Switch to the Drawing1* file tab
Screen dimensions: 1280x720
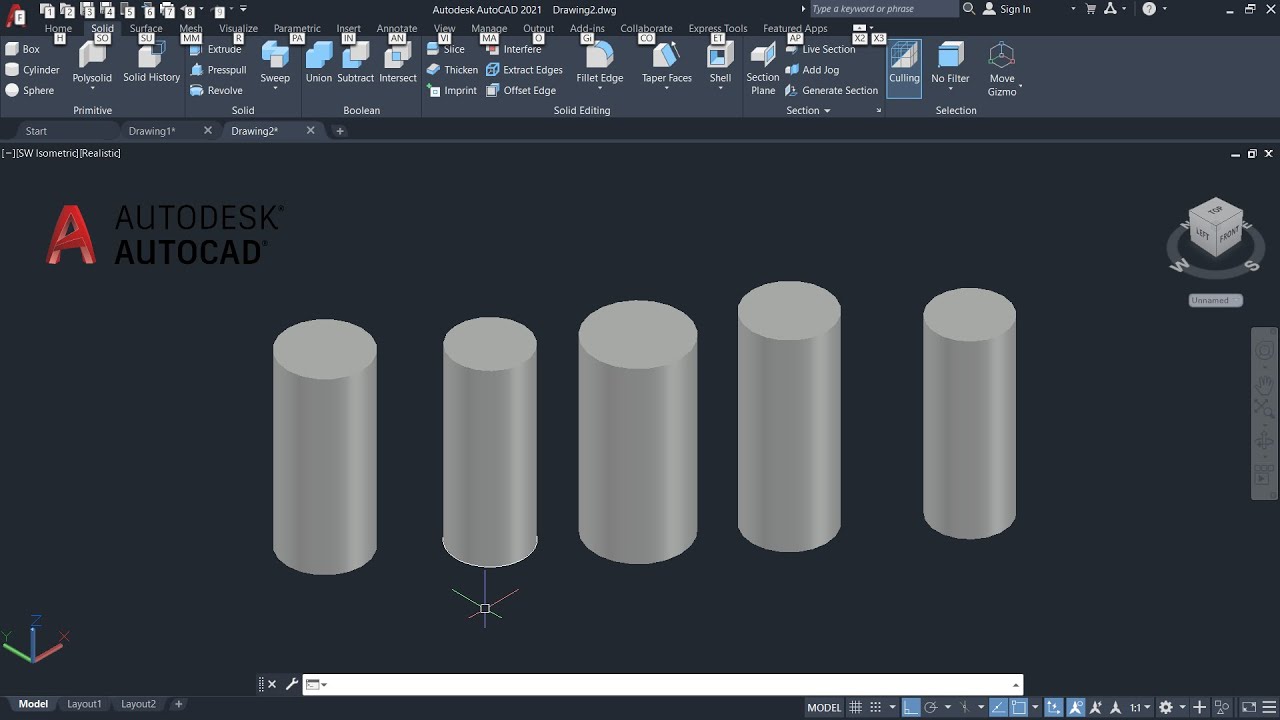coord(152,131)
